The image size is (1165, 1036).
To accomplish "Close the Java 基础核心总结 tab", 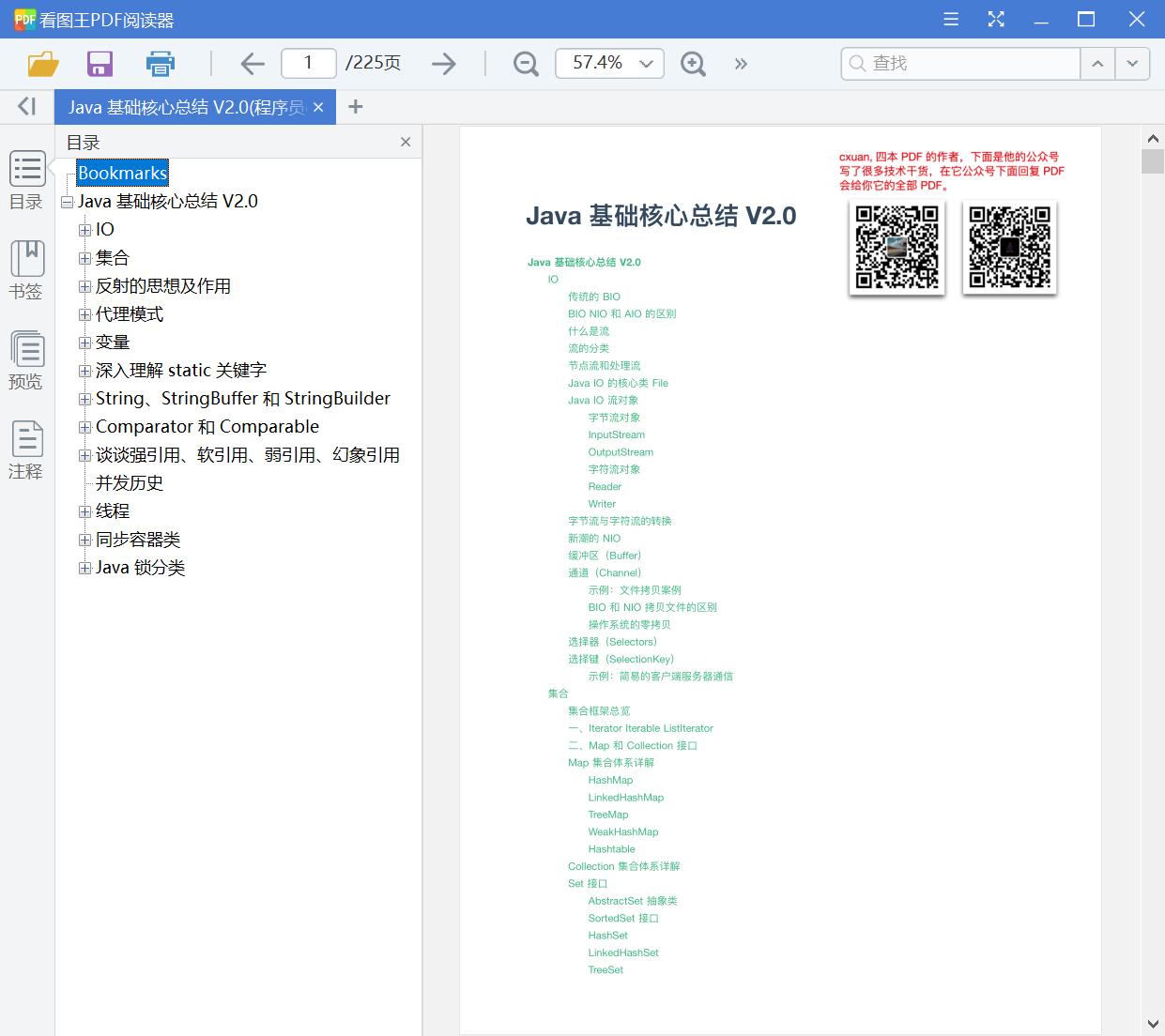I will point(318,107).
